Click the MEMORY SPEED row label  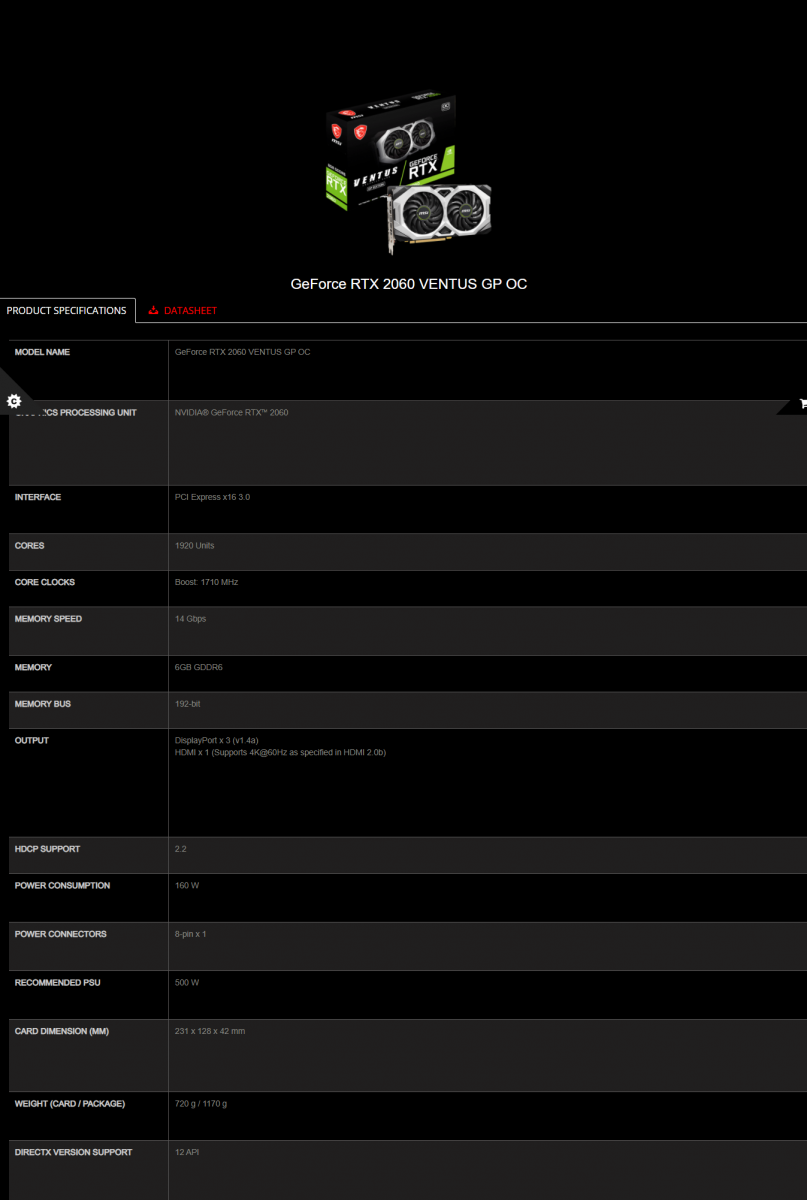49,619
